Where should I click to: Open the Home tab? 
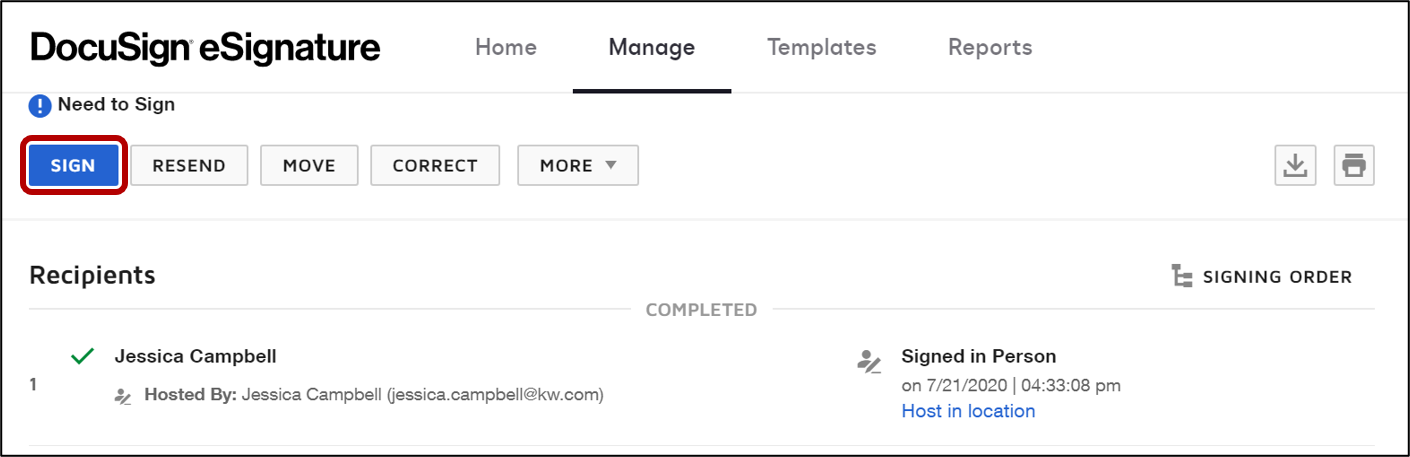(x=506, y=47)
